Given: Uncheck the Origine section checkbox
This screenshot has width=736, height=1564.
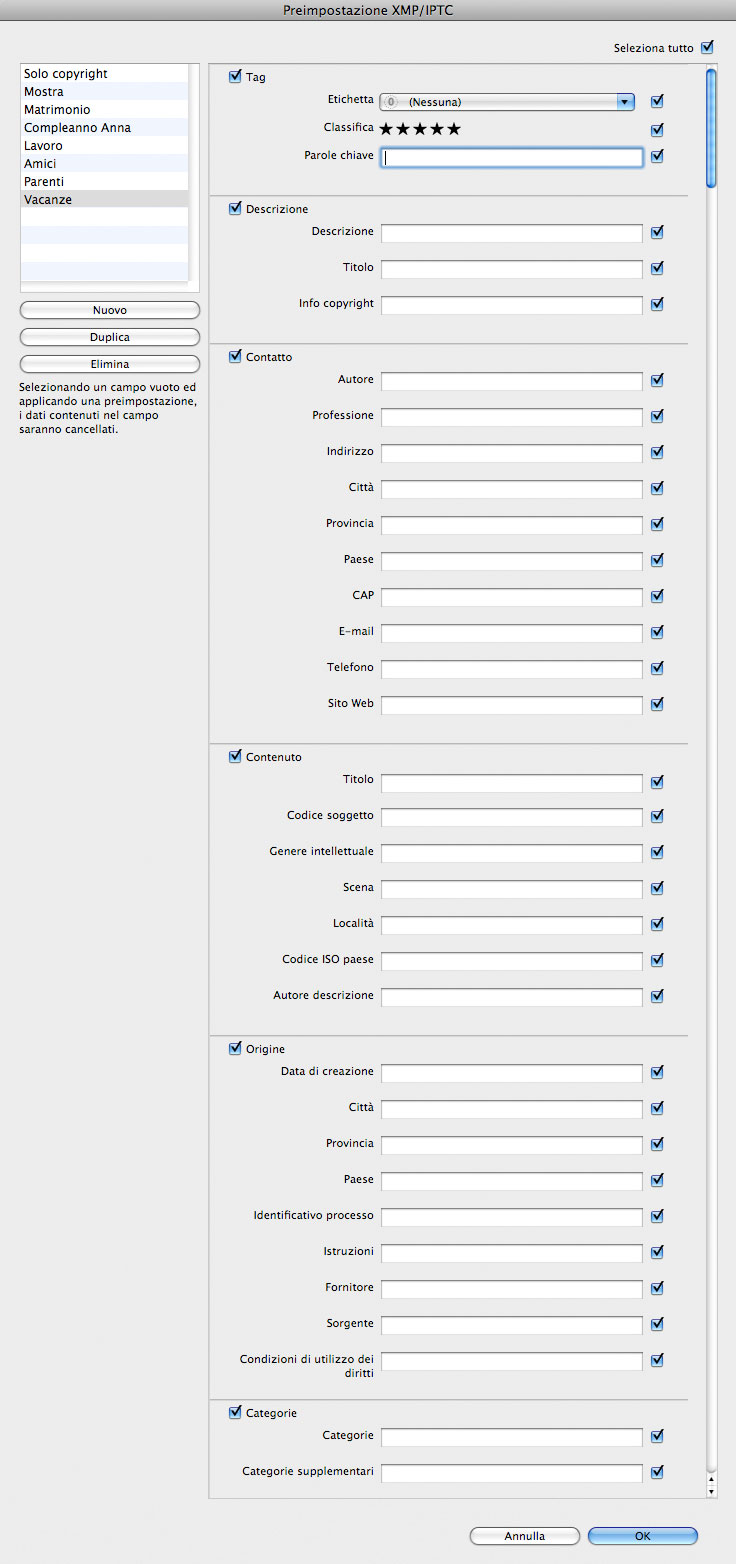Looking at the screenshot, I should pos(235,1048).
